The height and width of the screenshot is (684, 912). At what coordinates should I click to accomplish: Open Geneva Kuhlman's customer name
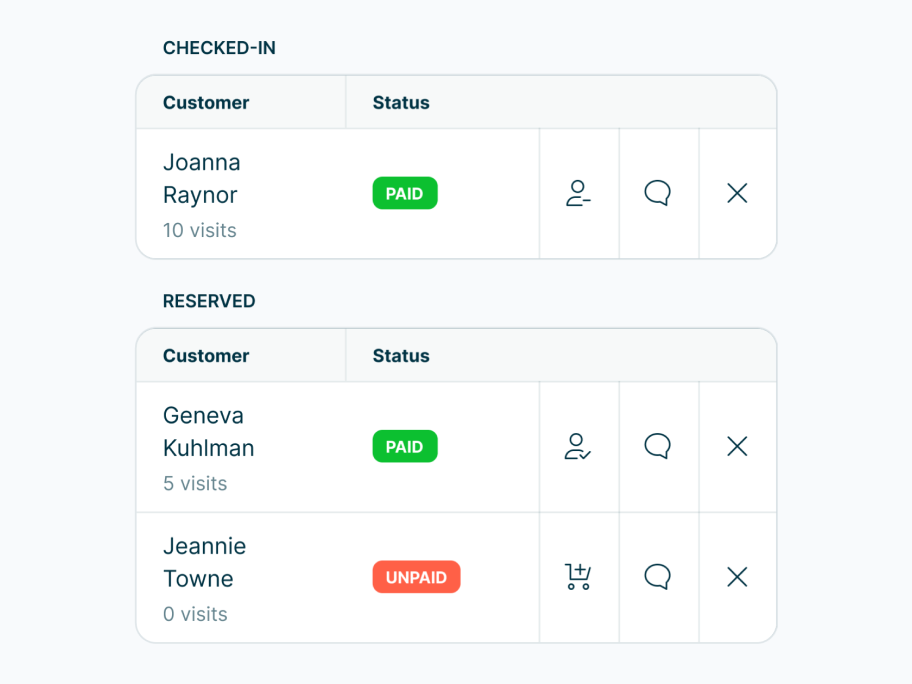[x=208, y=431]
